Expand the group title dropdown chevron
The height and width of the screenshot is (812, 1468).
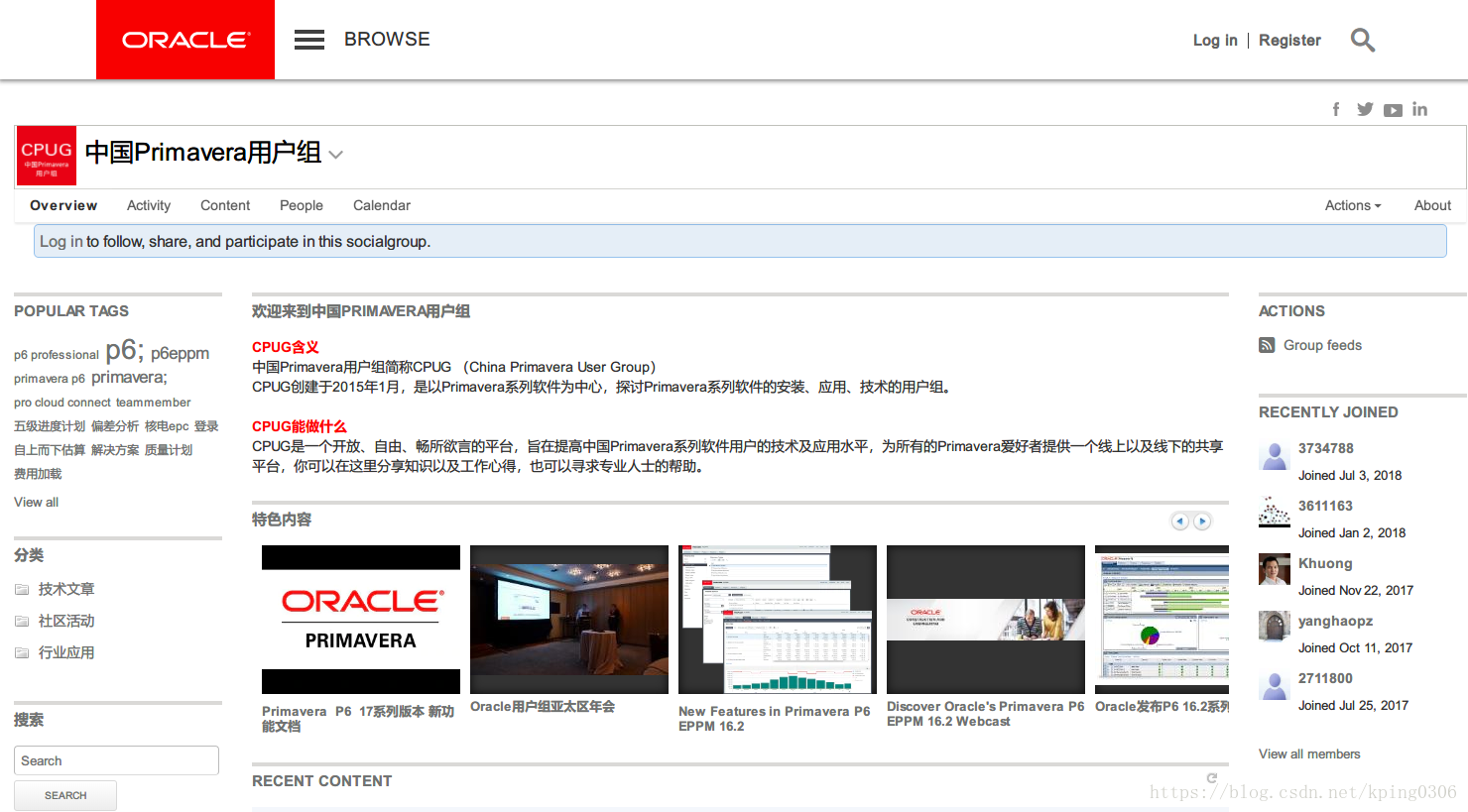(336, 155)
